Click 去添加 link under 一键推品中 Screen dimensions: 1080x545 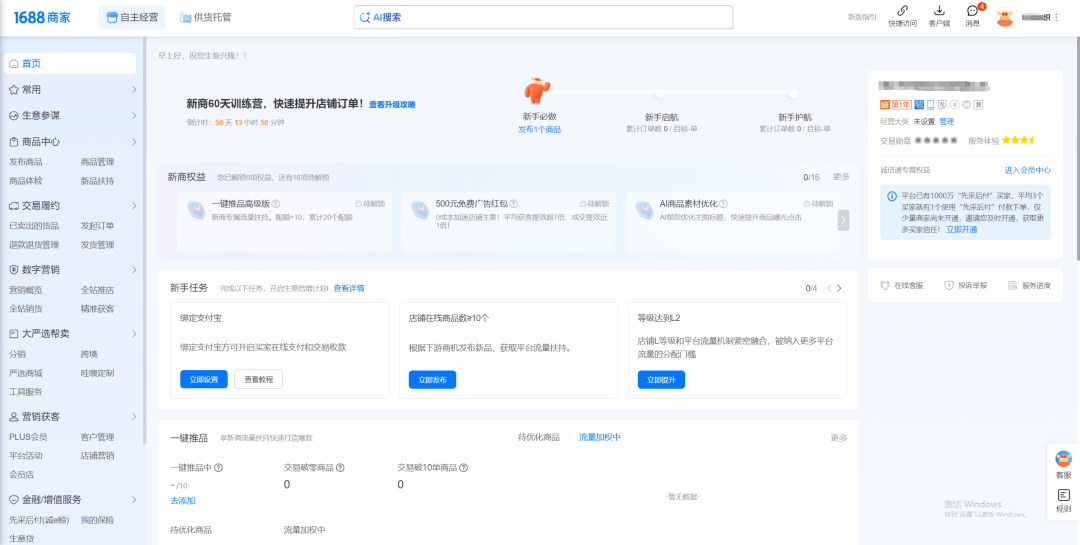(183, 501)
